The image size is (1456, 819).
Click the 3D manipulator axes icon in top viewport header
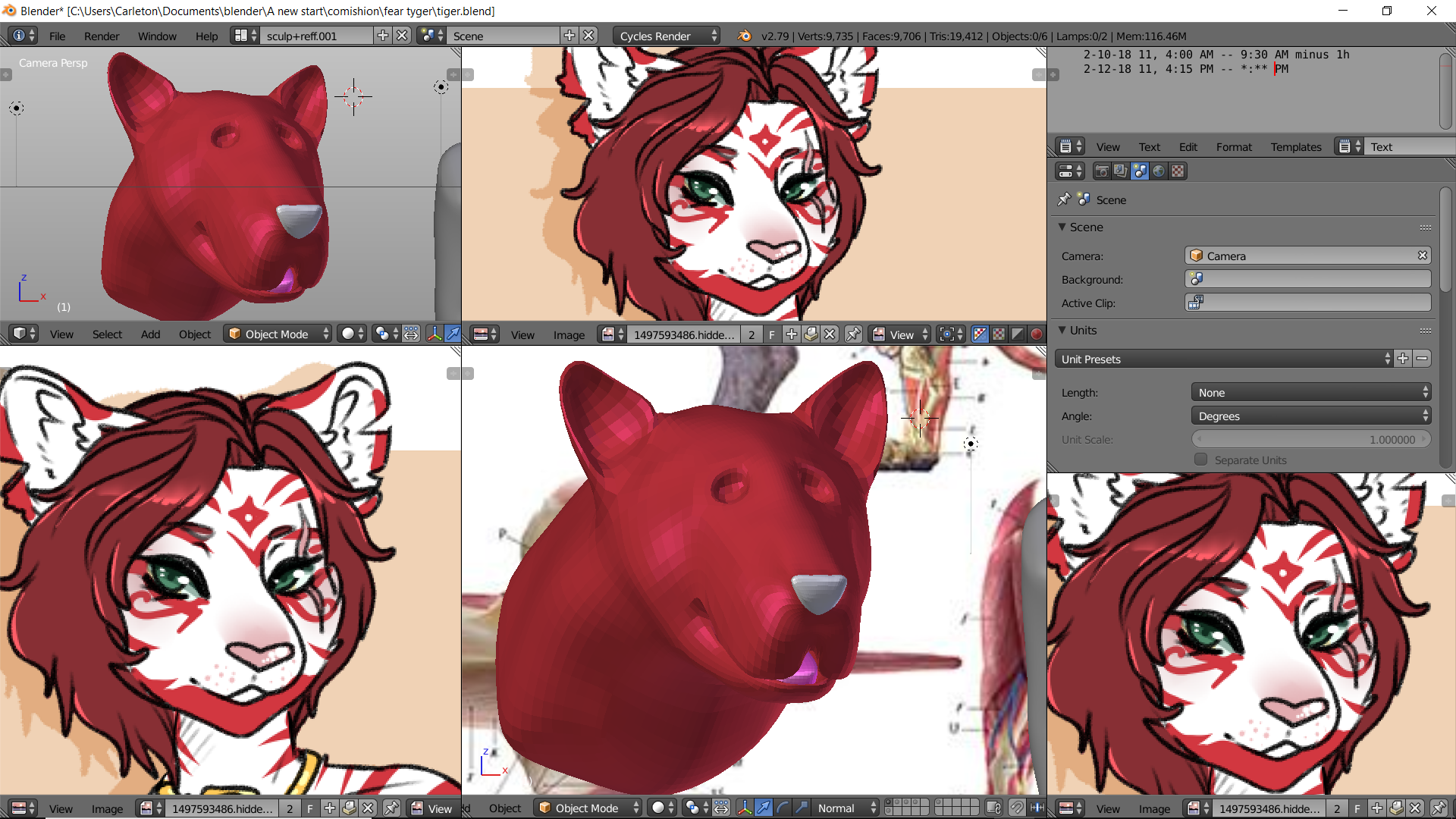(x=435, y=334)
